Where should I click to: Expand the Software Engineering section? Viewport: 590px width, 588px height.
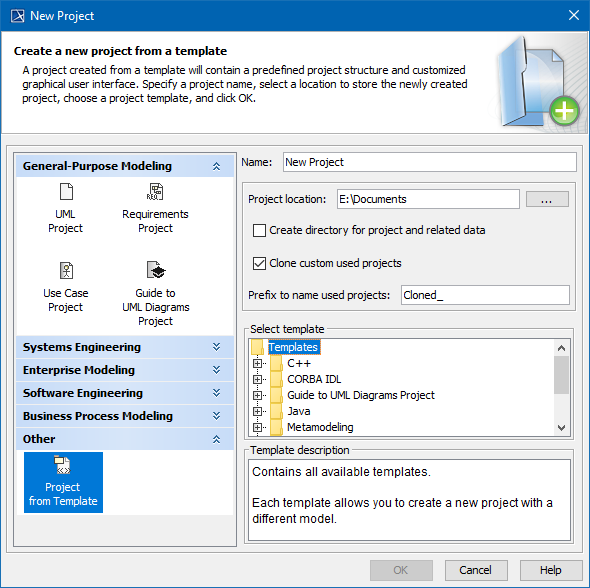(x=216, y=393)
